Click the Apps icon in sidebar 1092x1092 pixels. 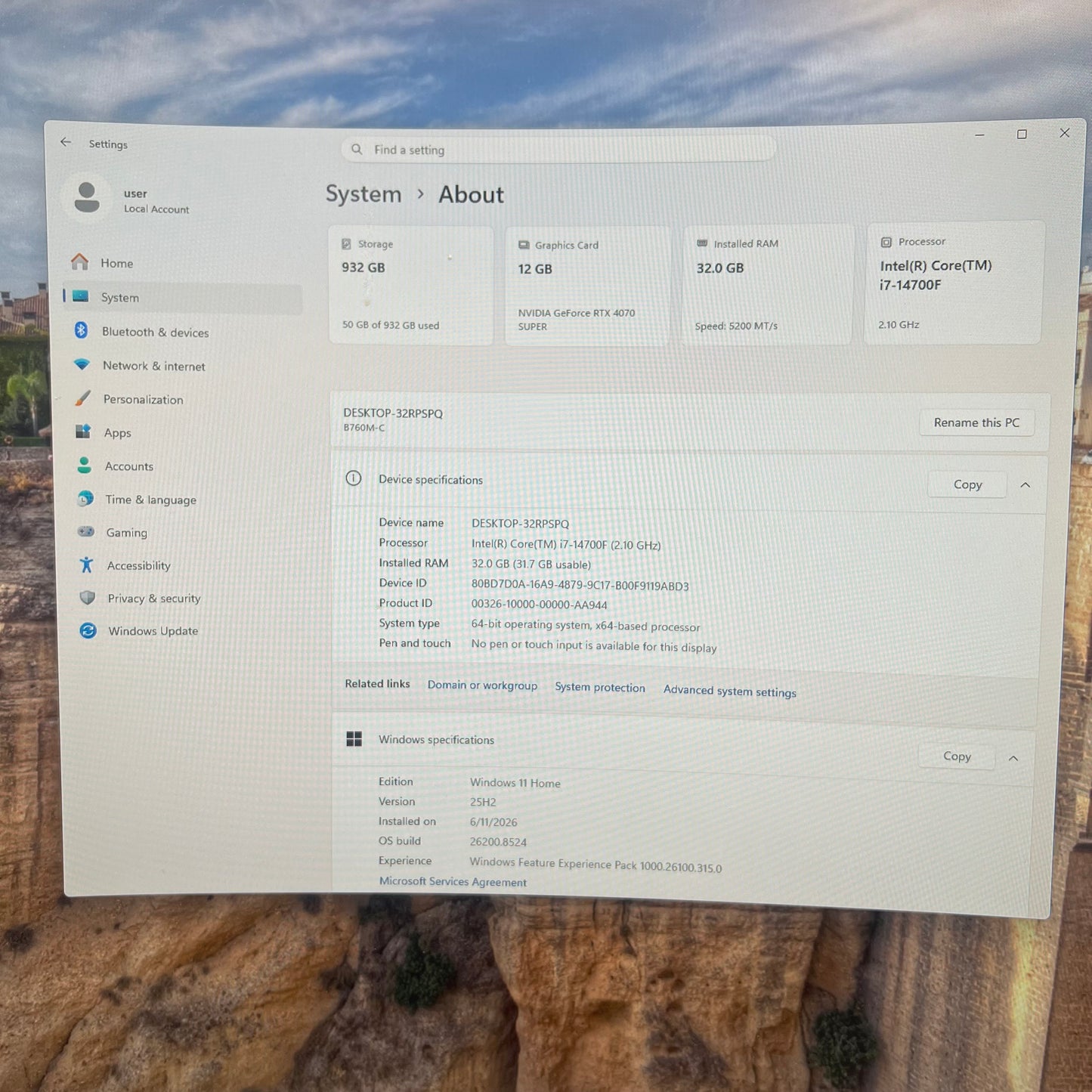[83, 432]
